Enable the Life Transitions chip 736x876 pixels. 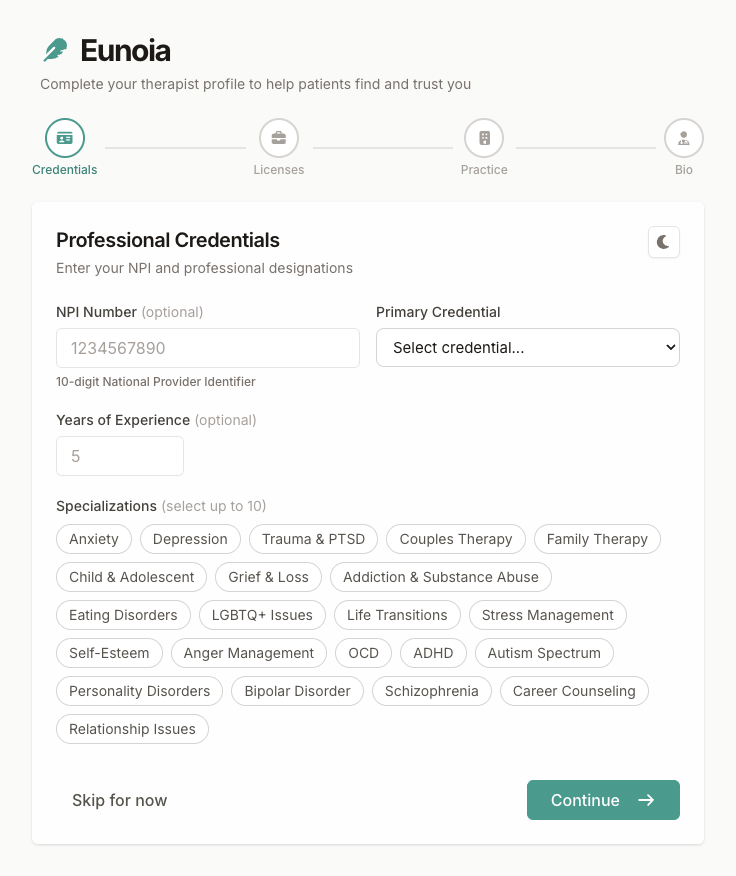(397, 615)
